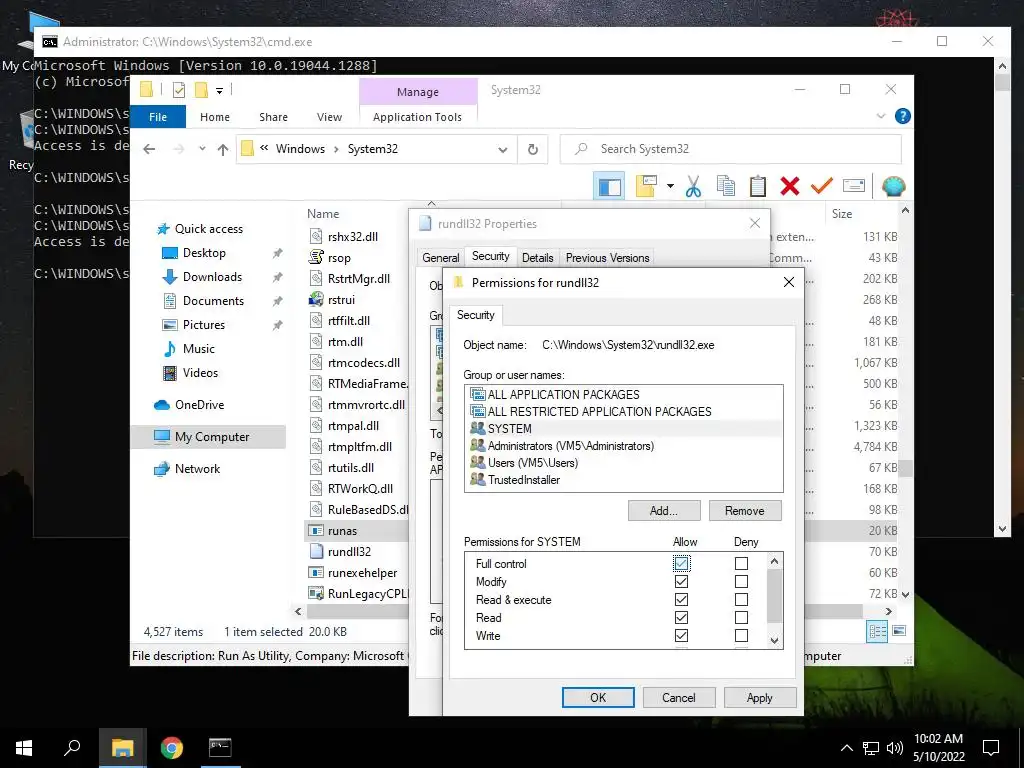Open the Application Tools ribbon tab
1024x768 pixels.
tap(417, 117)
